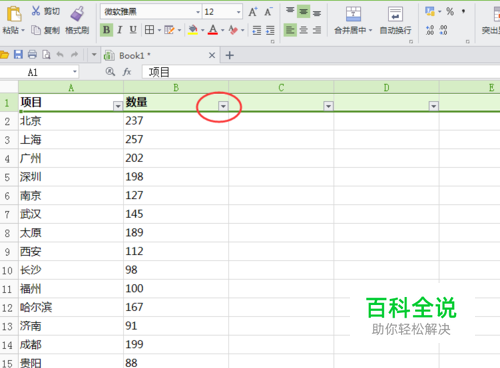Click the thousands separator comma icon
Viewport: 500px width, 368px height.
463,11
